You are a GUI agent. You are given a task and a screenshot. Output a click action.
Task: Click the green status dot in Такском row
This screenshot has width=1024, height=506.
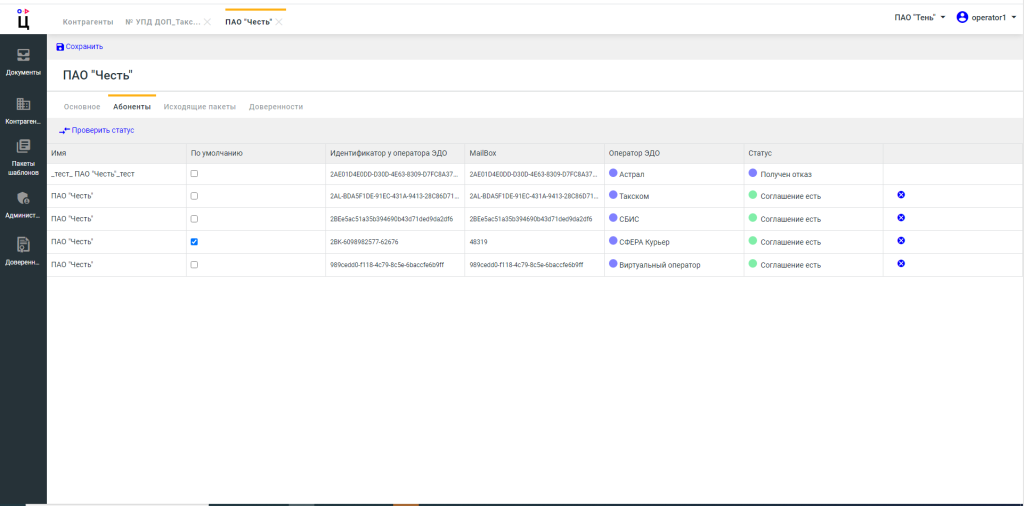[753, 195]
